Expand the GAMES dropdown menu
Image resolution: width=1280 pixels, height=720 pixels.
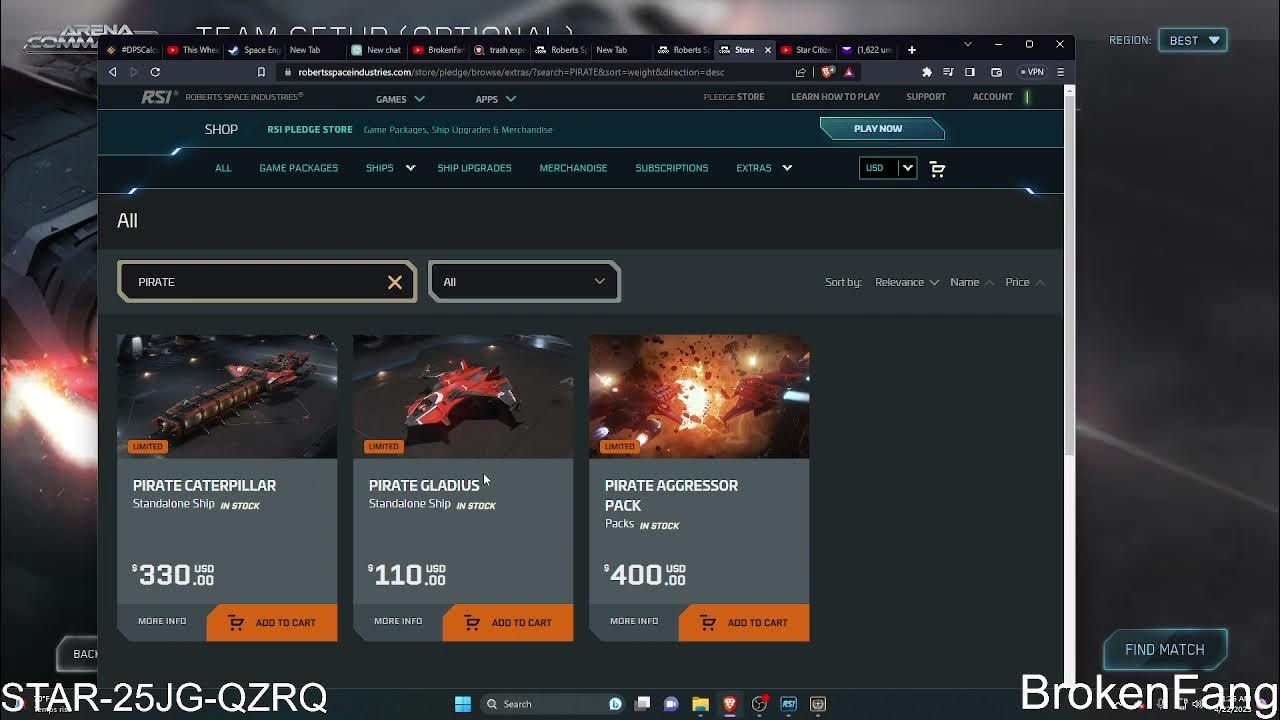400,99
